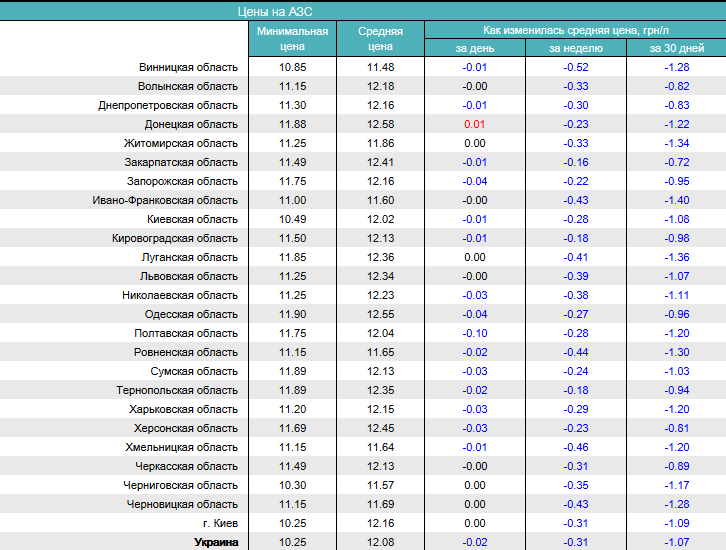Viewport: 726px width, 550px height.
Task: Click the "Киевская область" row label
Action: (192, 219)
